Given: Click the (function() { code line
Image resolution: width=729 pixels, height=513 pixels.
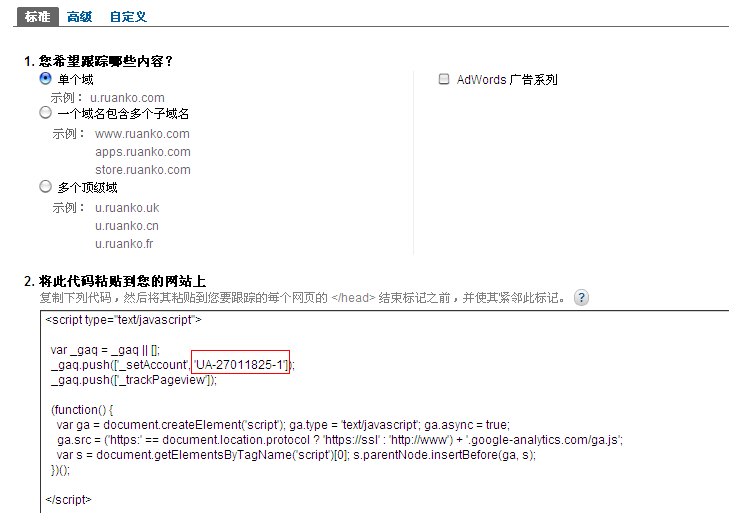Looking at the screenshot, I should click(82, 410).
